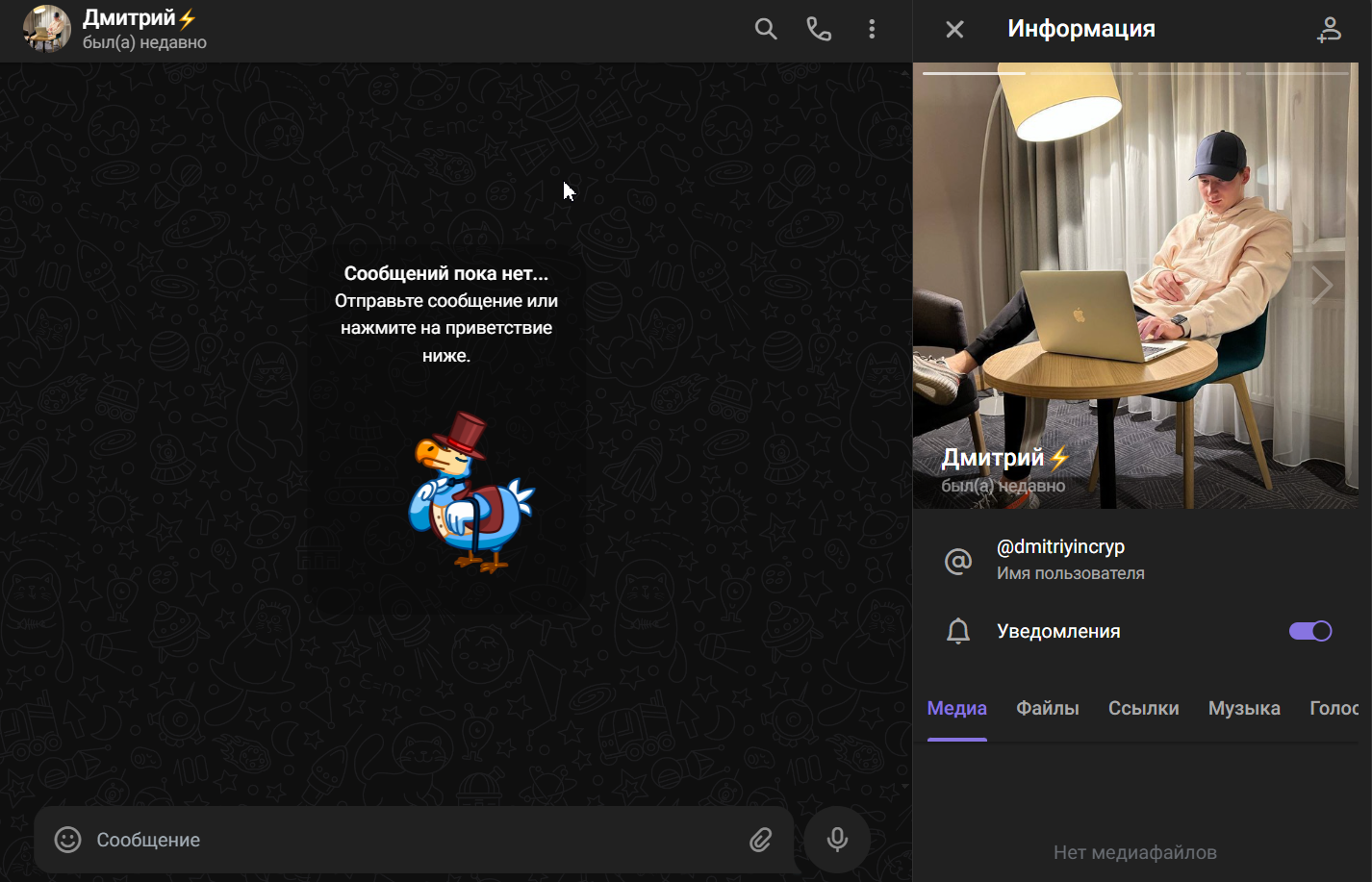
Task: Open the three-dot more options menu
Action: (872, 29)
